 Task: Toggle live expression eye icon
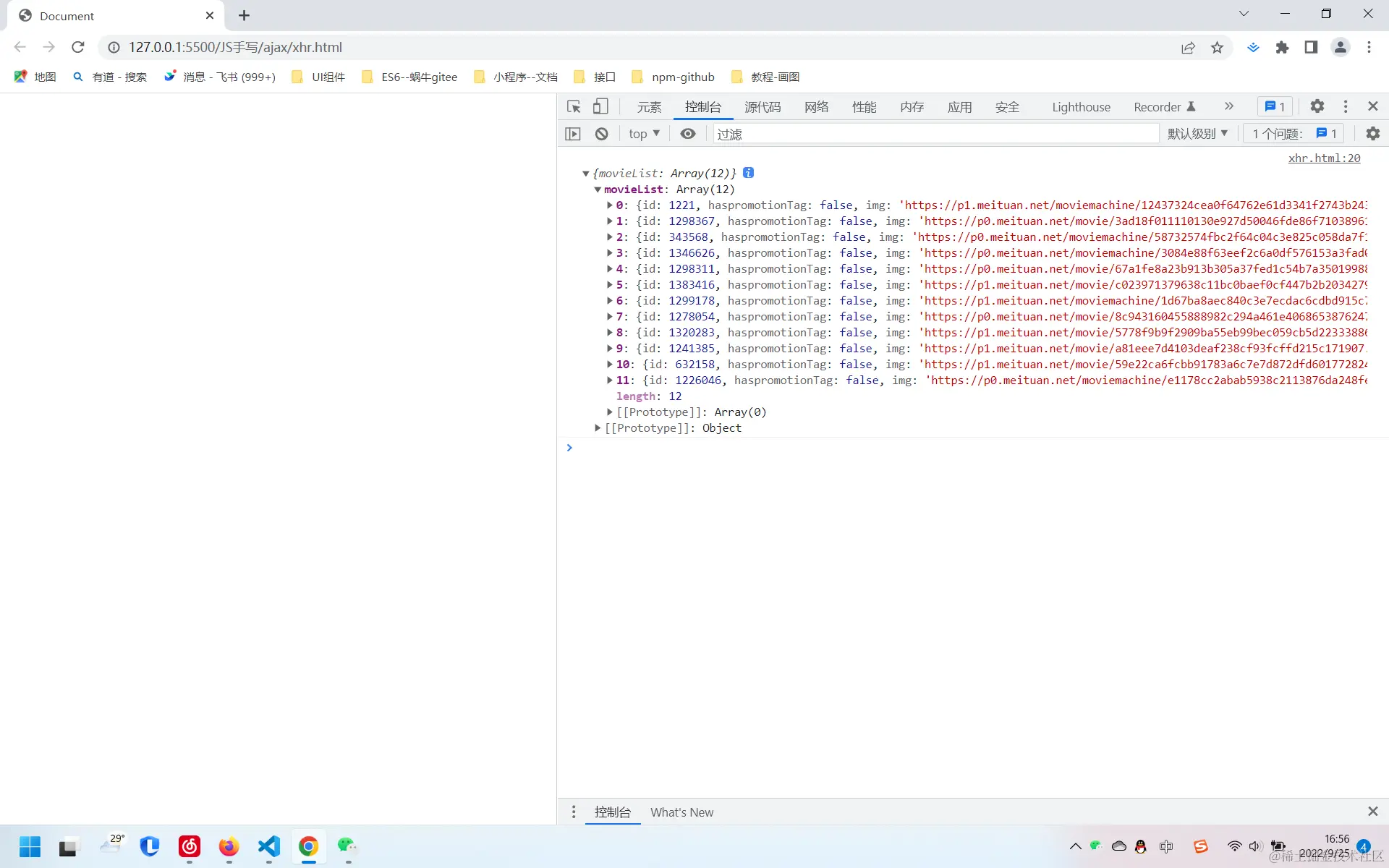(688, 134)
